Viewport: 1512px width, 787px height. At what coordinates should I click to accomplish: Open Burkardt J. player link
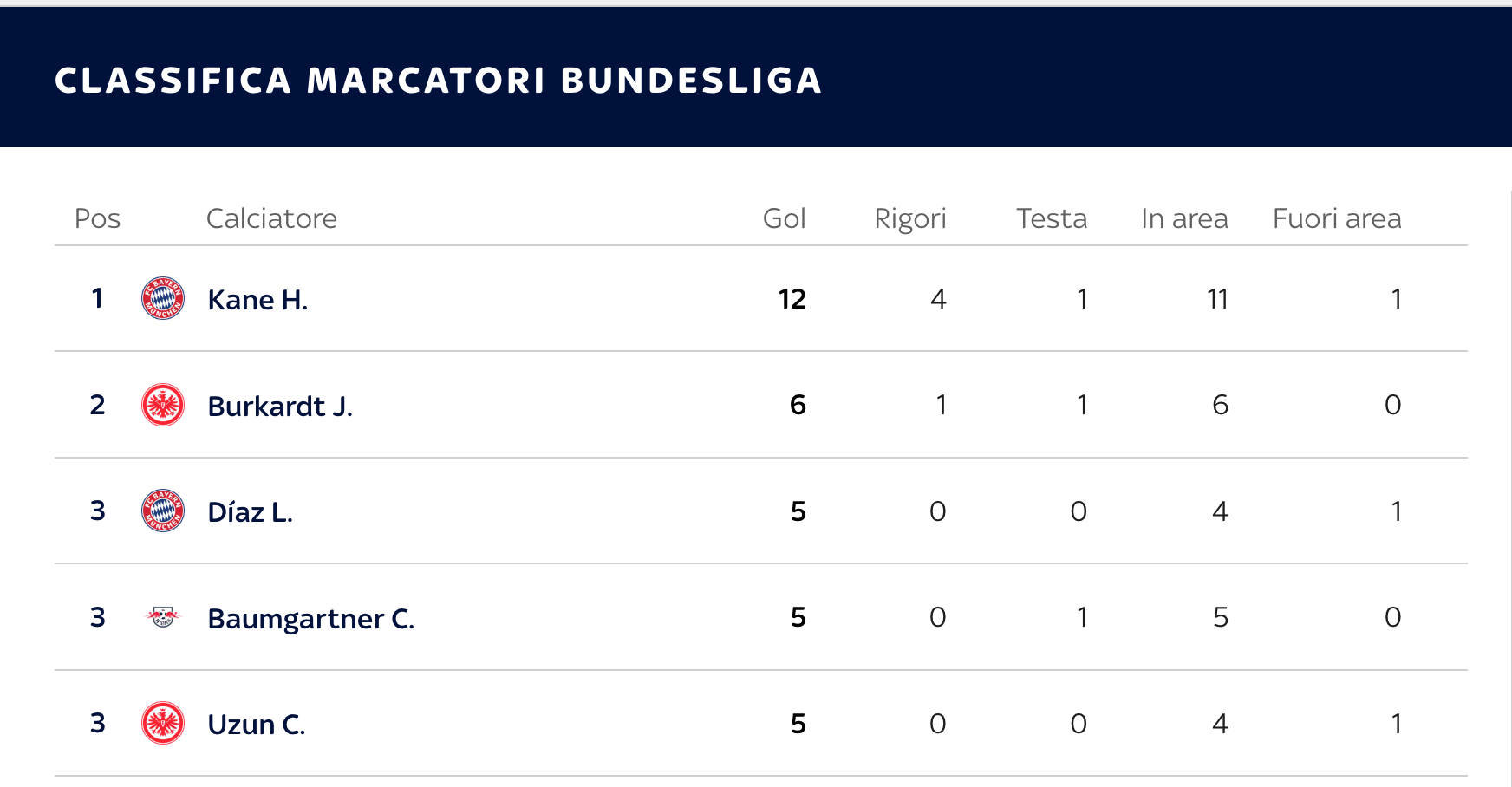tap(280, 406)
